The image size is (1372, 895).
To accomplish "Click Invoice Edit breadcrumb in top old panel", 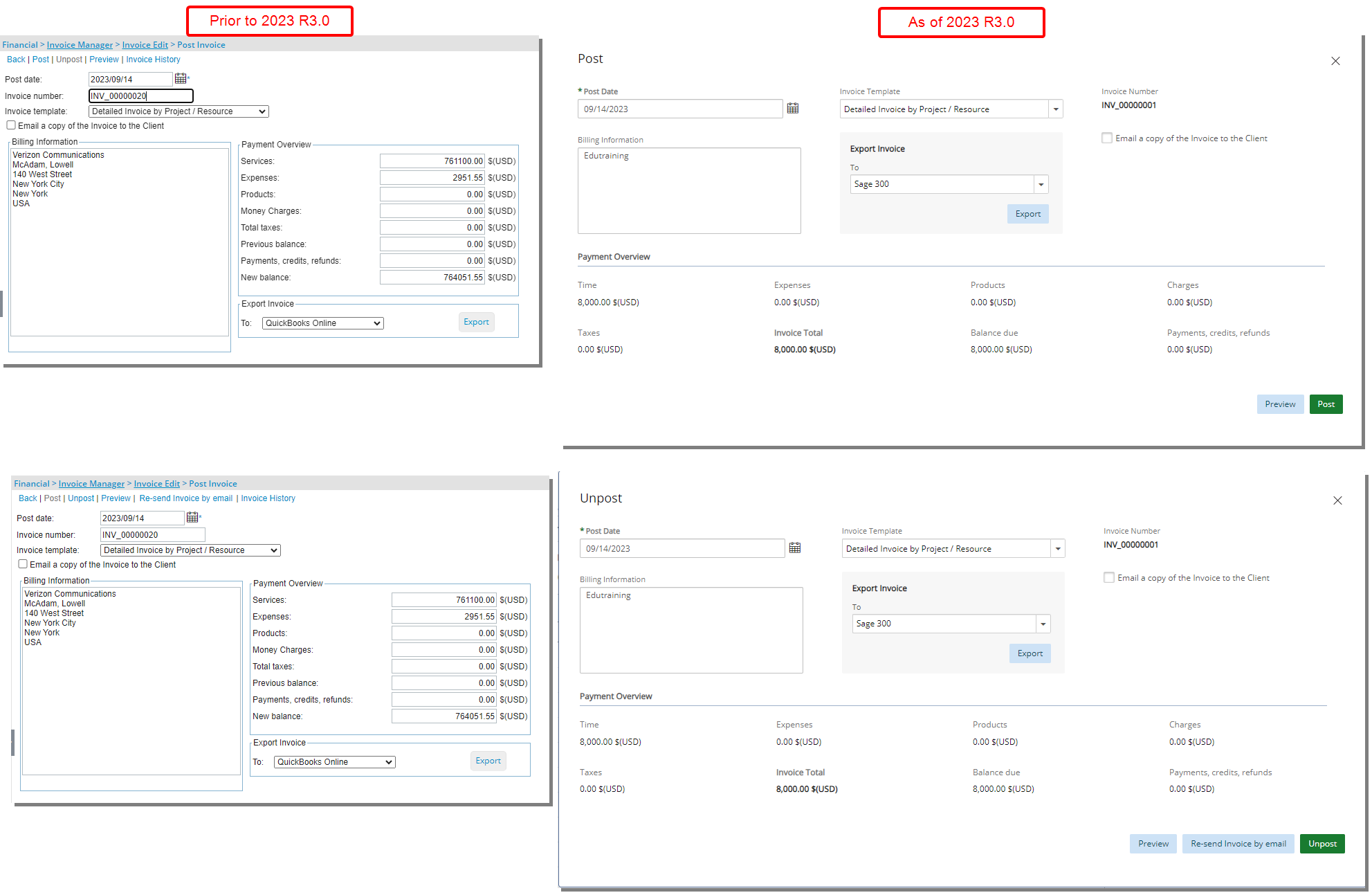I will [145, 45].
